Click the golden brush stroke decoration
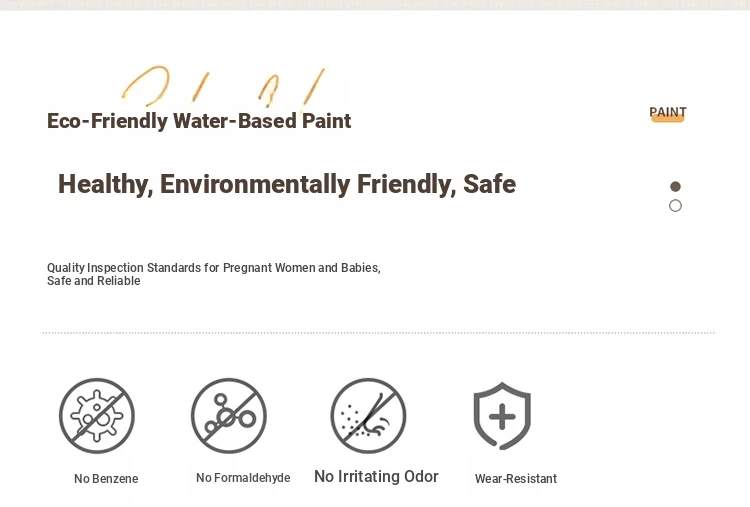The height and width of the screenshot is (507, 750). tap(223, 87)
